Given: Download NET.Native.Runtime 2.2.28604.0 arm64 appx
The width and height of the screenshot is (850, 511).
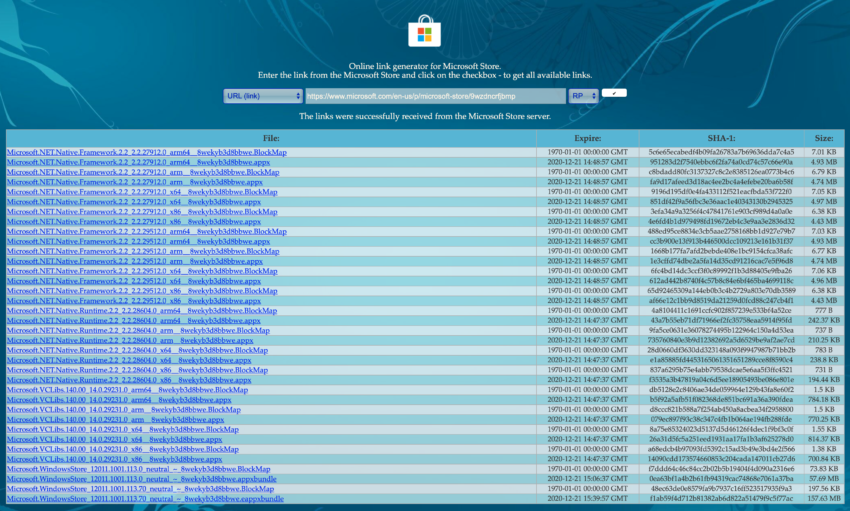Looking at the screenshot, I should tap(133, 320).
